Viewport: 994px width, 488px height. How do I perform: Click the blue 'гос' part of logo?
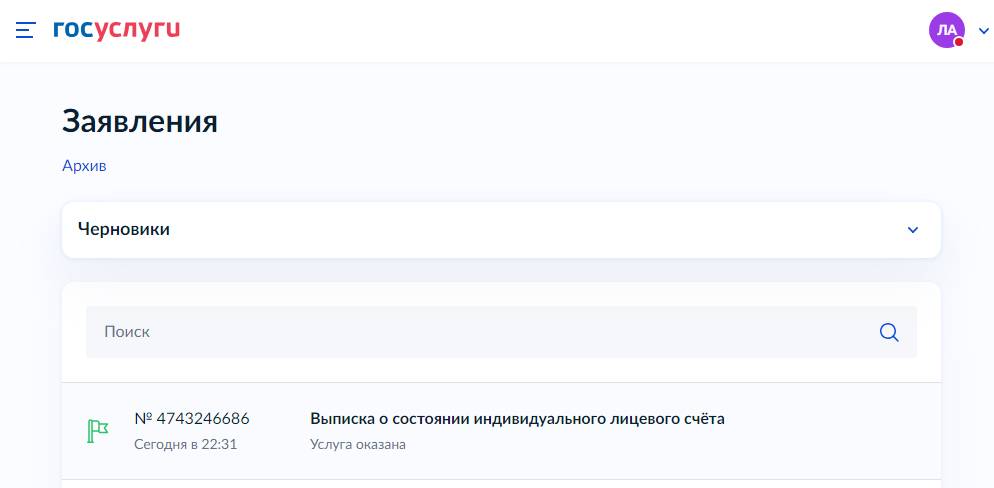click(x=74, y=29)
